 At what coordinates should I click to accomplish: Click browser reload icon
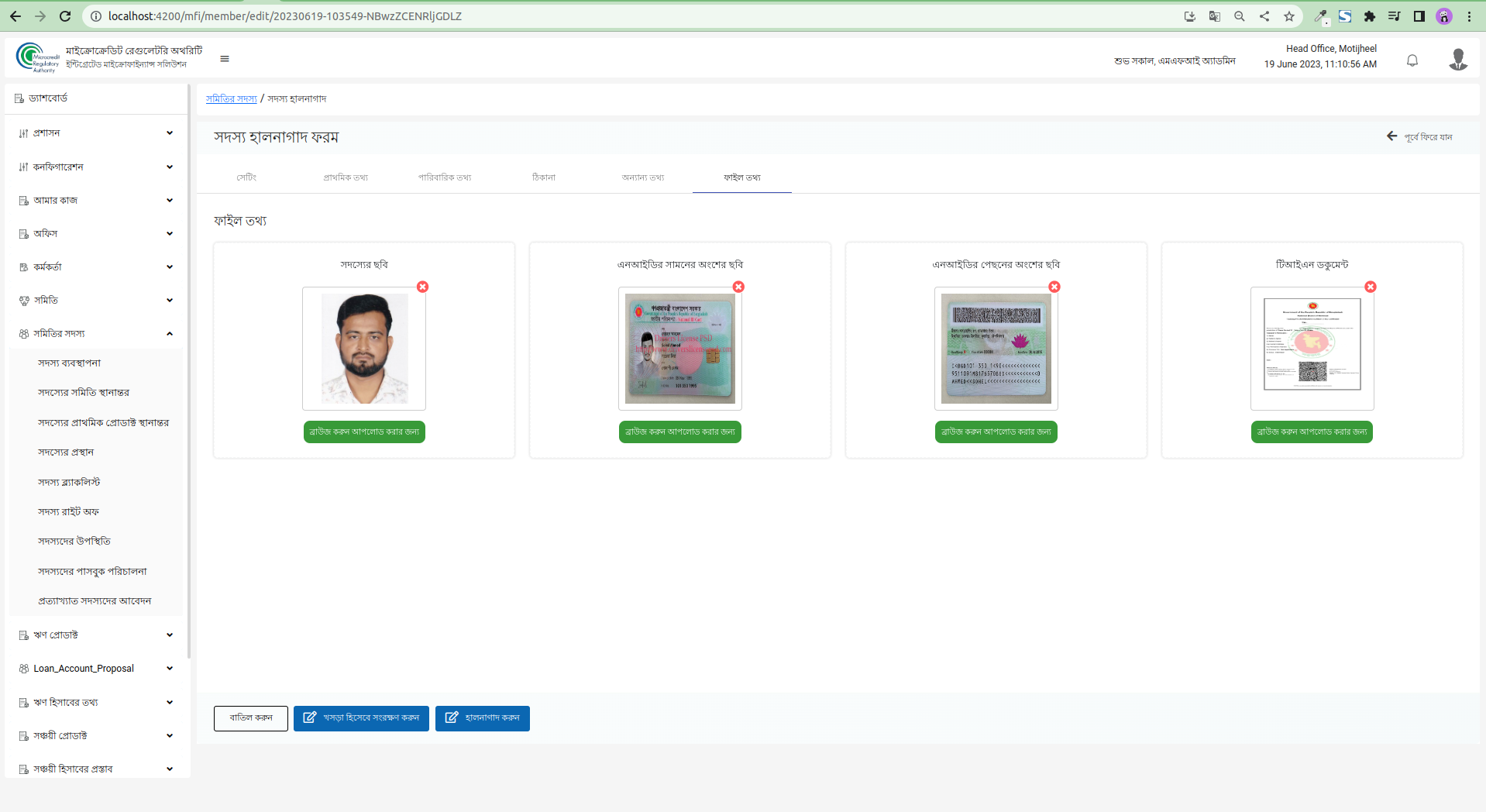pos(66,16)
